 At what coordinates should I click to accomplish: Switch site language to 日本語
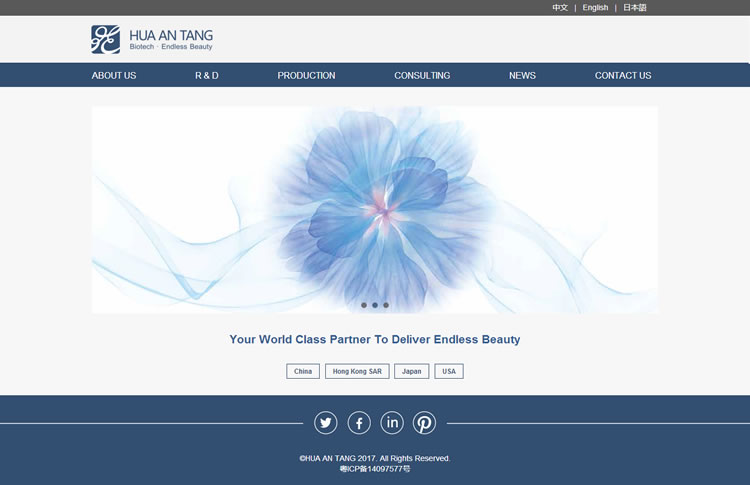coord(635,8)
